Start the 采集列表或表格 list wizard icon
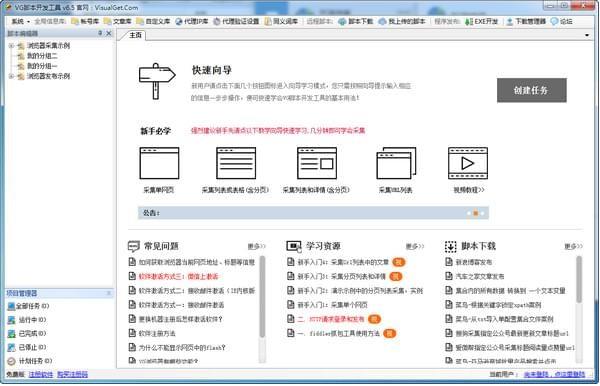Image resolution: width=600 pixels, height=386 pixels. (236, 163)
